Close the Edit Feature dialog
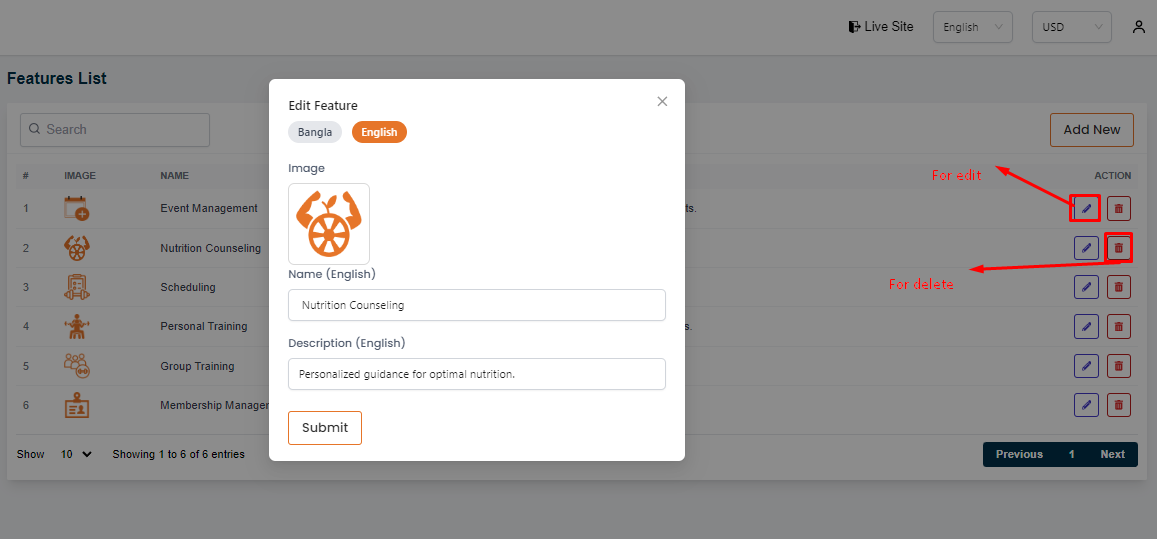Screen dimensions: 1157x539 tap(662, 101)
